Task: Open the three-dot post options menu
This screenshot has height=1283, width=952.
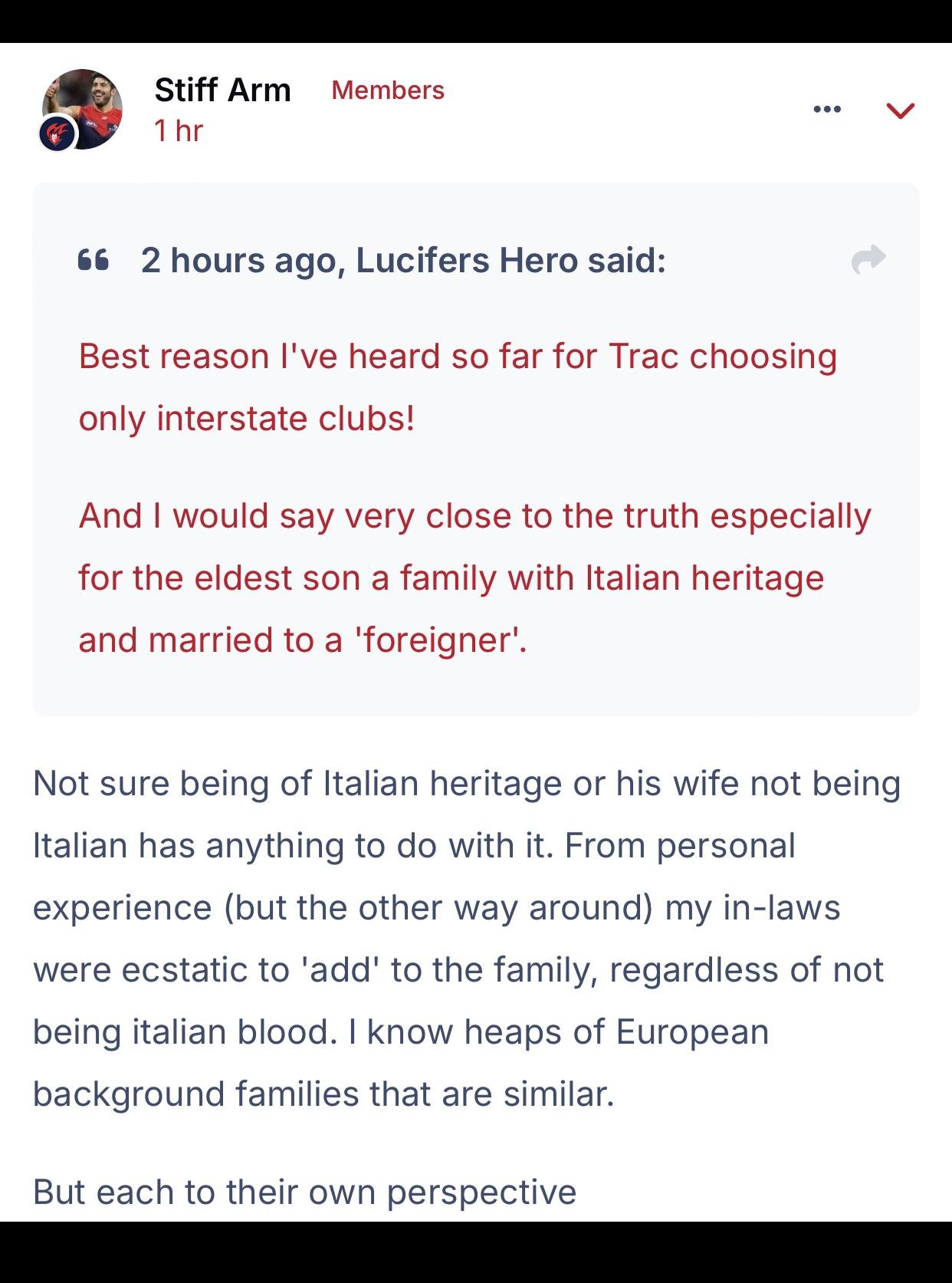Action: [x=827, y=110]
